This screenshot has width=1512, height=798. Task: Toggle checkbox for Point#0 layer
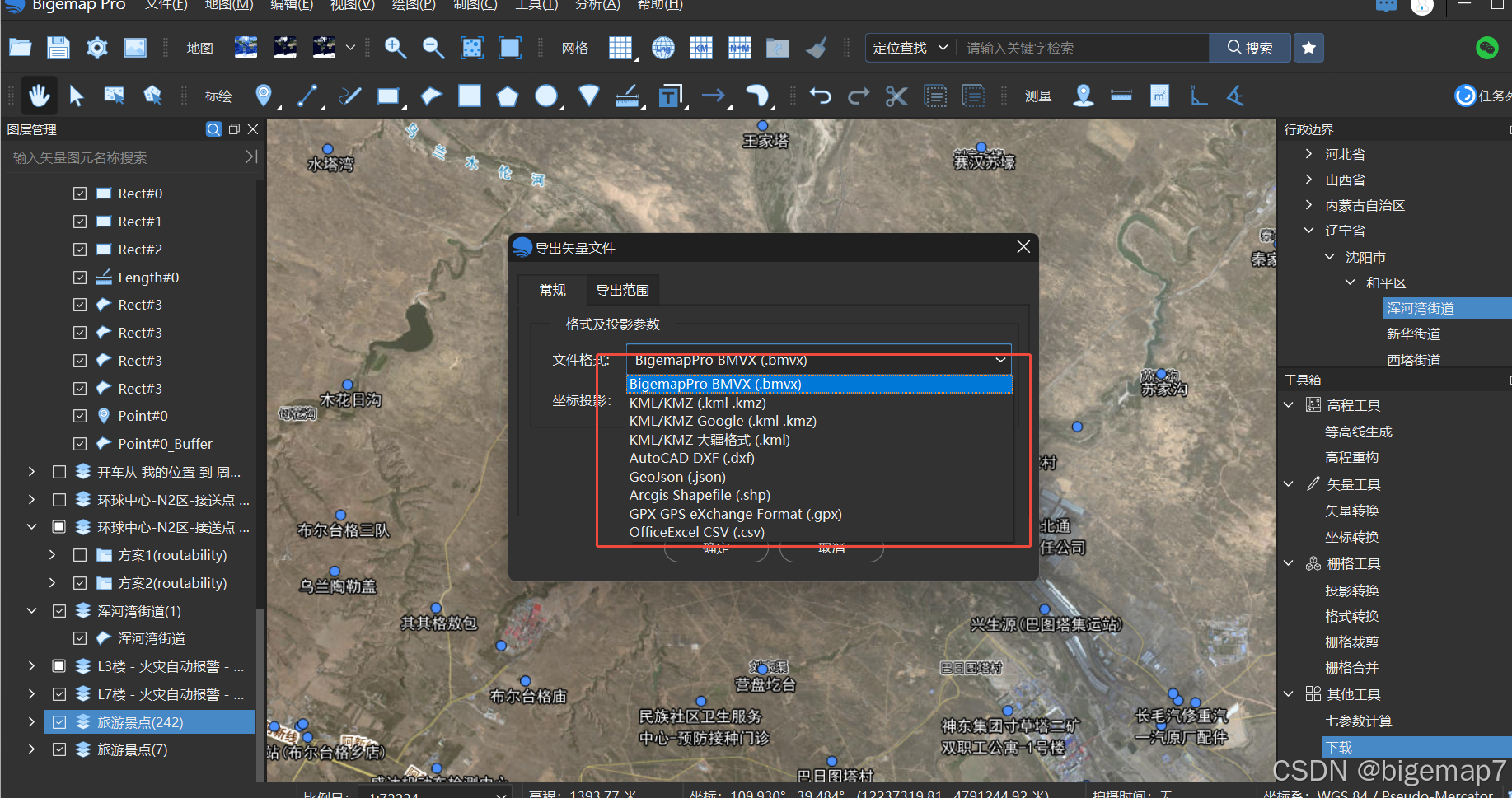coord(80,416)
